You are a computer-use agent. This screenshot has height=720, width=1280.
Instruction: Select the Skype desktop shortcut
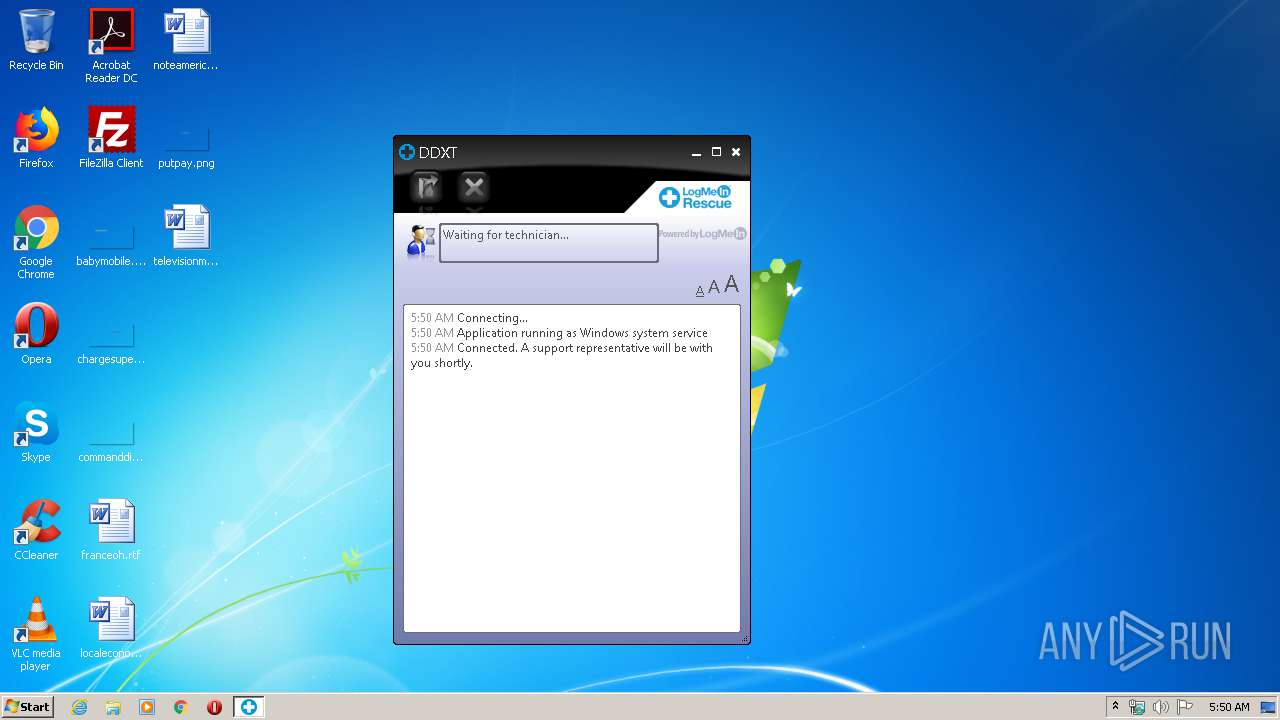[36, 432]
